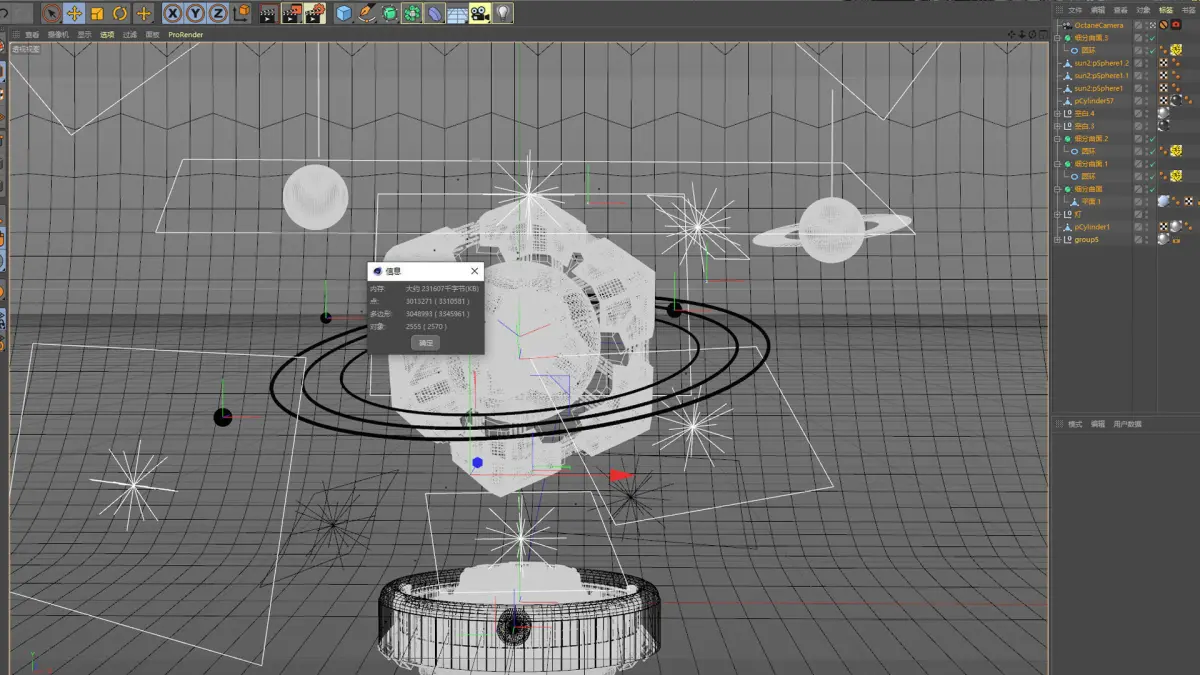Select sun2:pSphere1.2 object
Viewport: 1200px width, 675px height.
pyautogui.click(x=1101, y=63)
